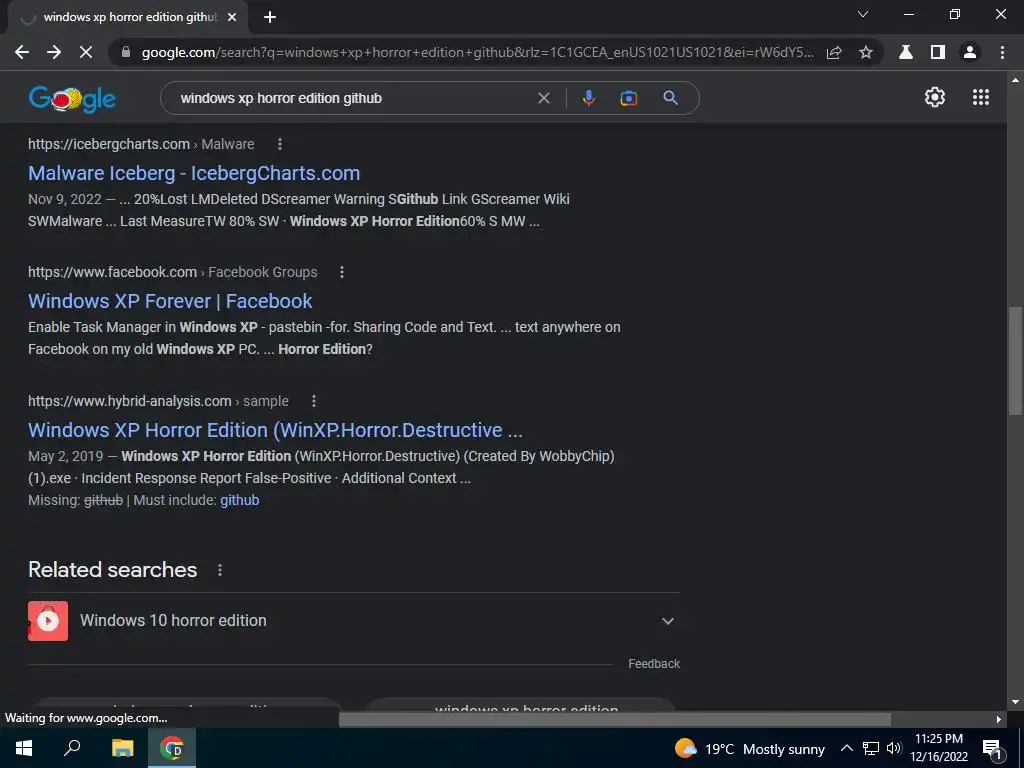Open Malware Iceberg - IcebergCharts.com link
This screenshot has width=1024, height=768.
[194, 173]
